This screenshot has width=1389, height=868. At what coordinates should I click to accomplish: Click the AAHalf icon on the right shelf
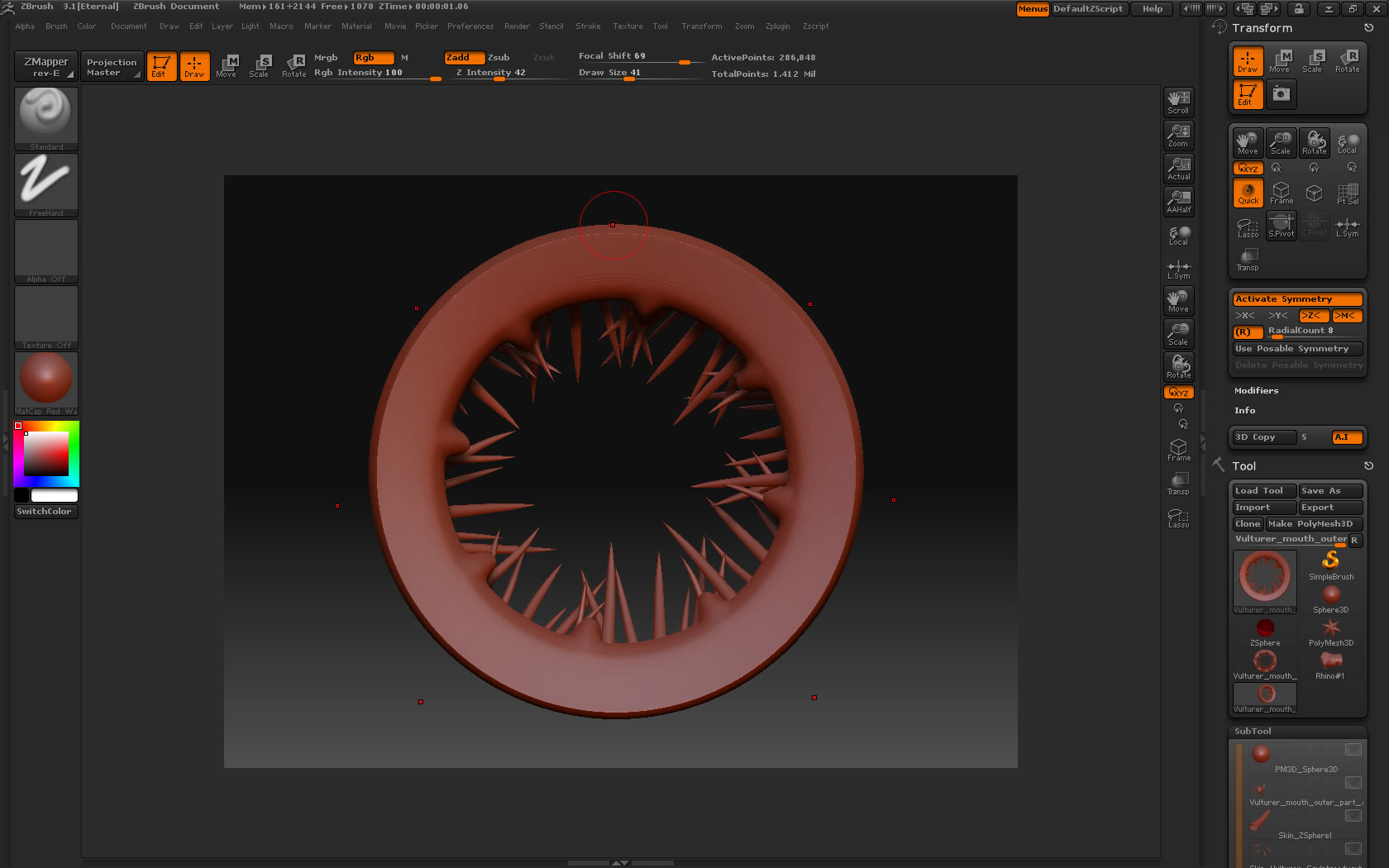pos(1178,201)
